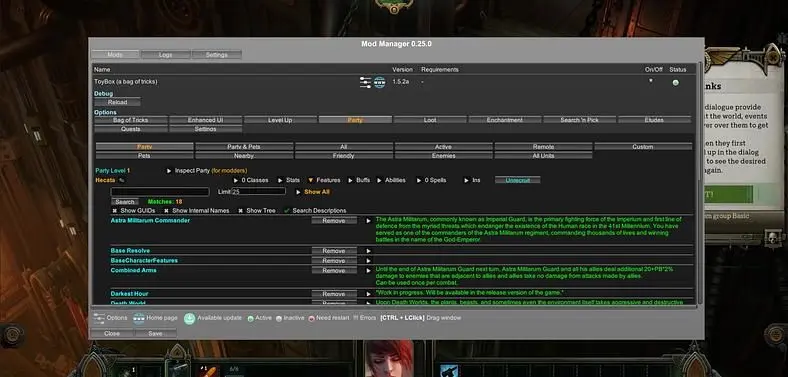This screenshot has width=788, height=377.
Task: Click the Options legend icon in the footer
Action: 99,318
